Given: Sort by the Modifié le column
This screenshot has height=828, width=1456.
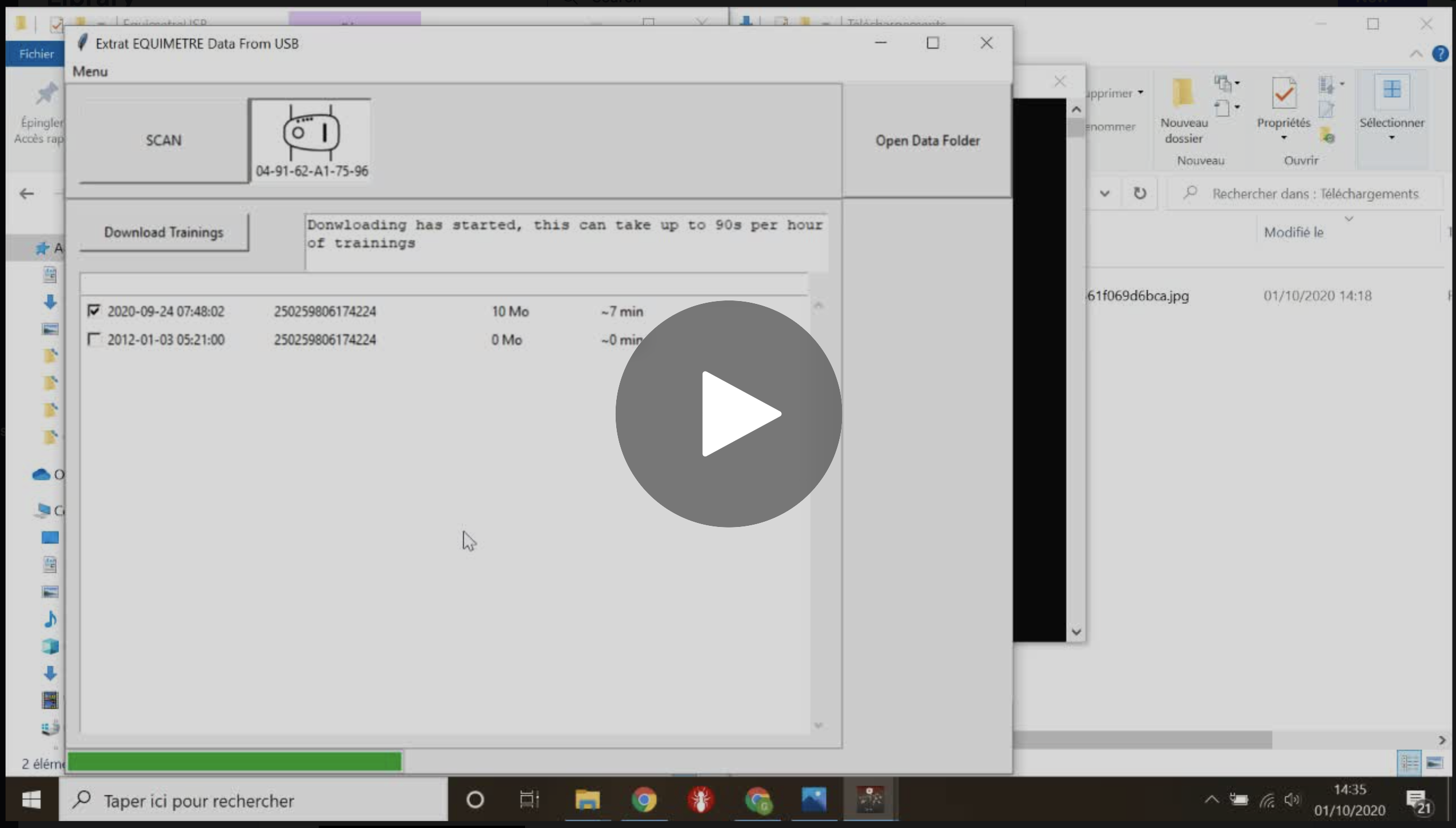Looking at the screenshot, I should pos(1294,232).
